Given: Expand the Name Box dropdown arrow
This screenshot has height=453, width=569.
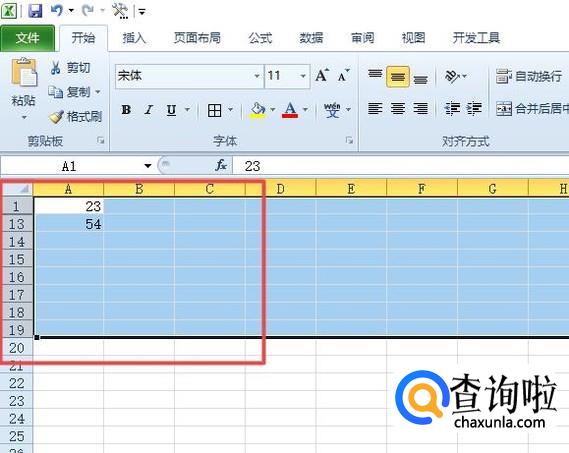Looking at the screenshot, I should pos(147,166).
